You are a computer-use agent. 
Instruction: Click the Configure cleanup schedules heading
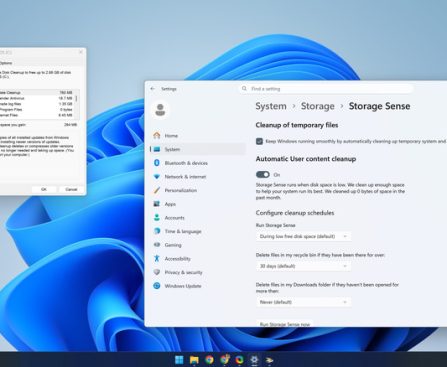[295, 213]
